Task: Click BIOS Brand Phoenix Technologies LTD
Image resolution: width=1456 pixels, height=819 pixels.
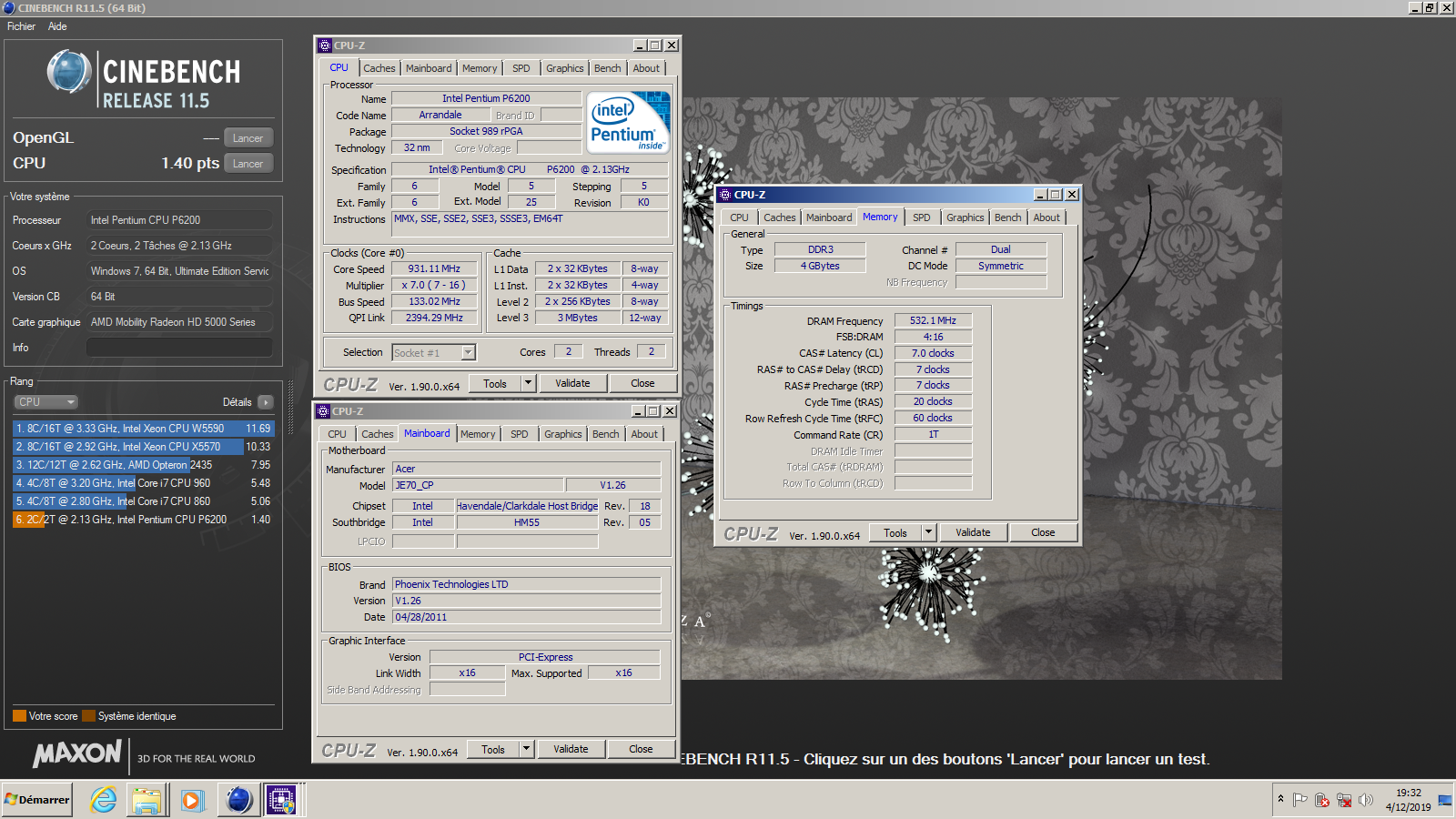Action: click(x=526, y=584)
